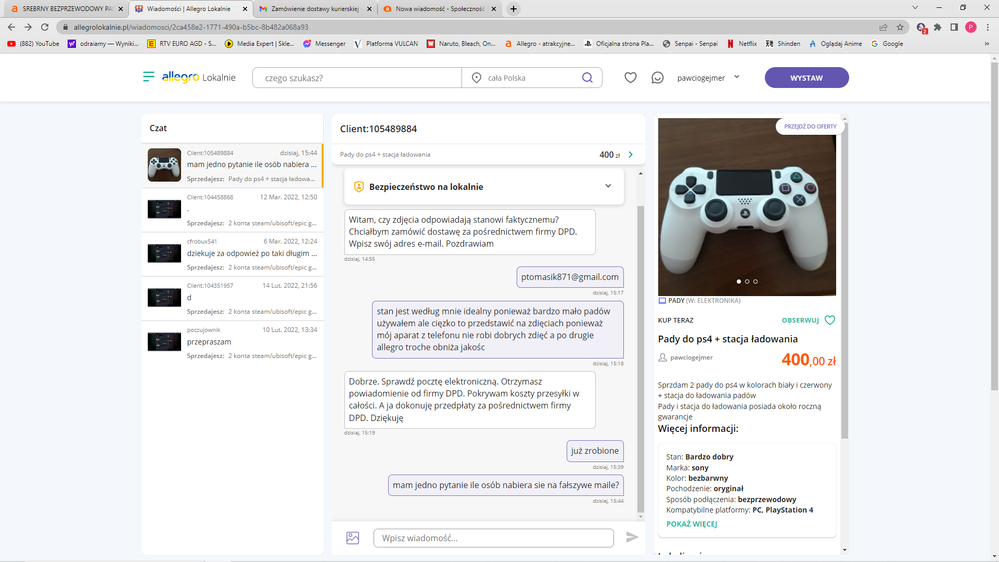This screenshot has height=562, width=999.
Task: Click the white controller product image
Action: (x=747, y=206)
